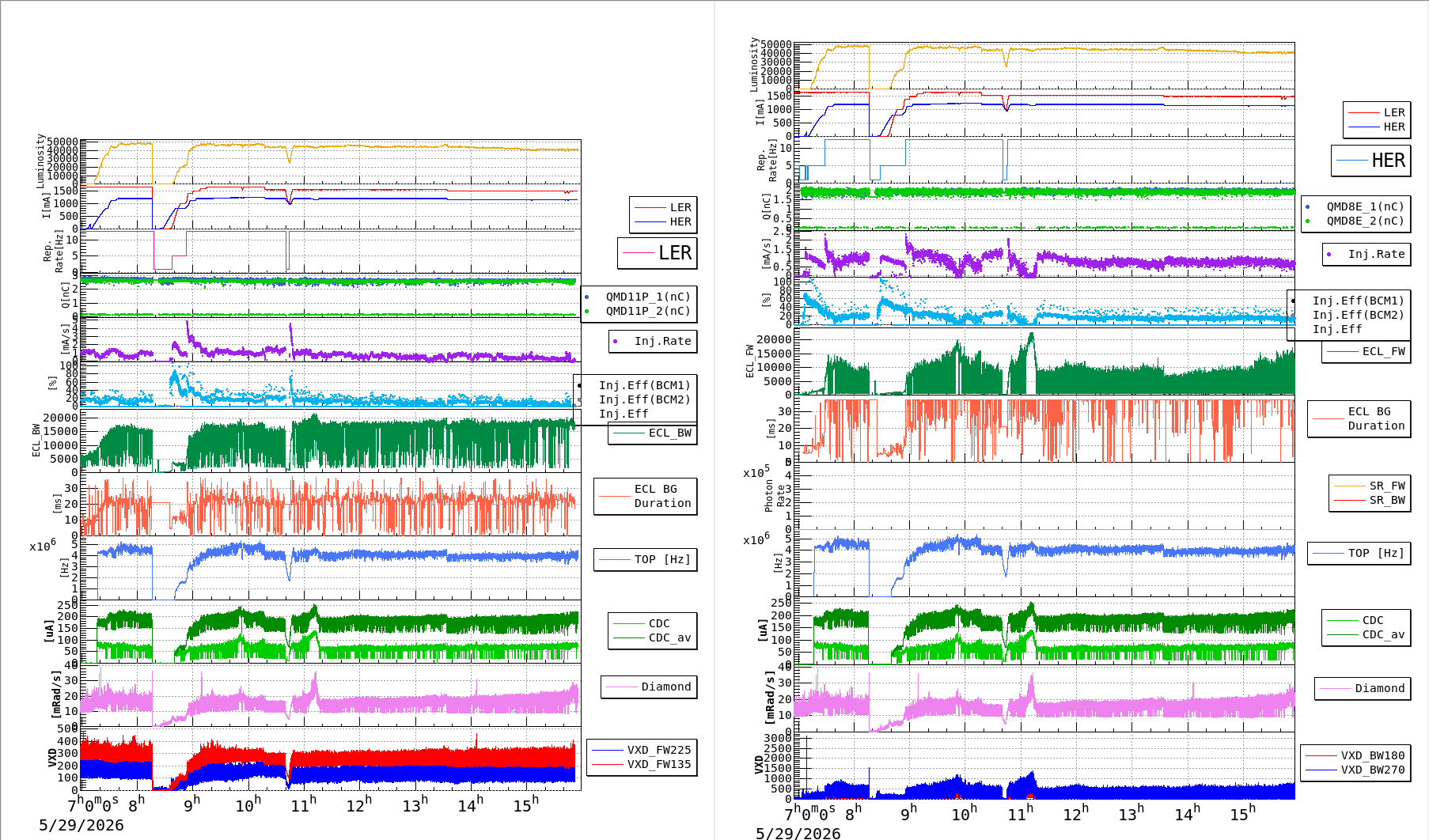The height and width of the screenshot is (840, 1429).
Task: Click the 10h time tick on left plot
Action: pyautogui.click(x=248, y=804)
